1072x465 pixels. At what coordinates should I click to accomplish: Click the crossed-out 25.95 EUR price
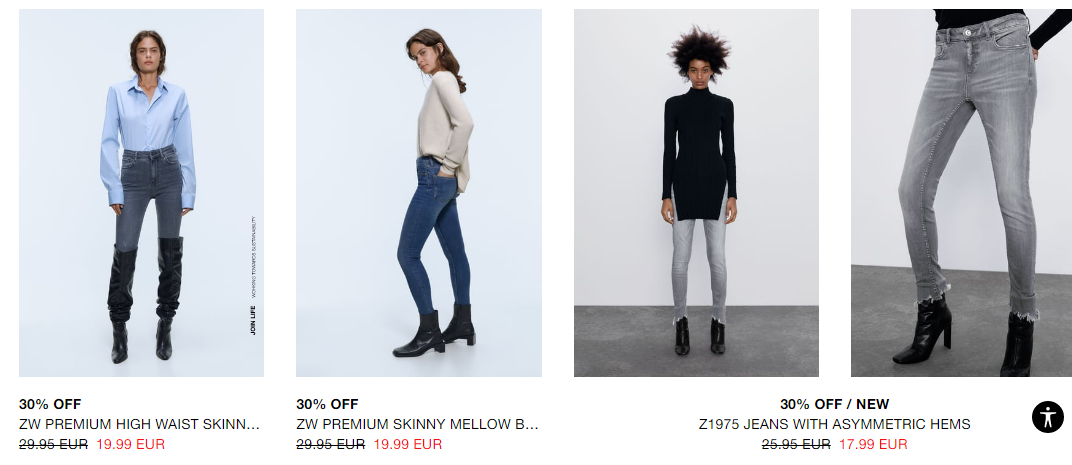click(x=796, y=444)
